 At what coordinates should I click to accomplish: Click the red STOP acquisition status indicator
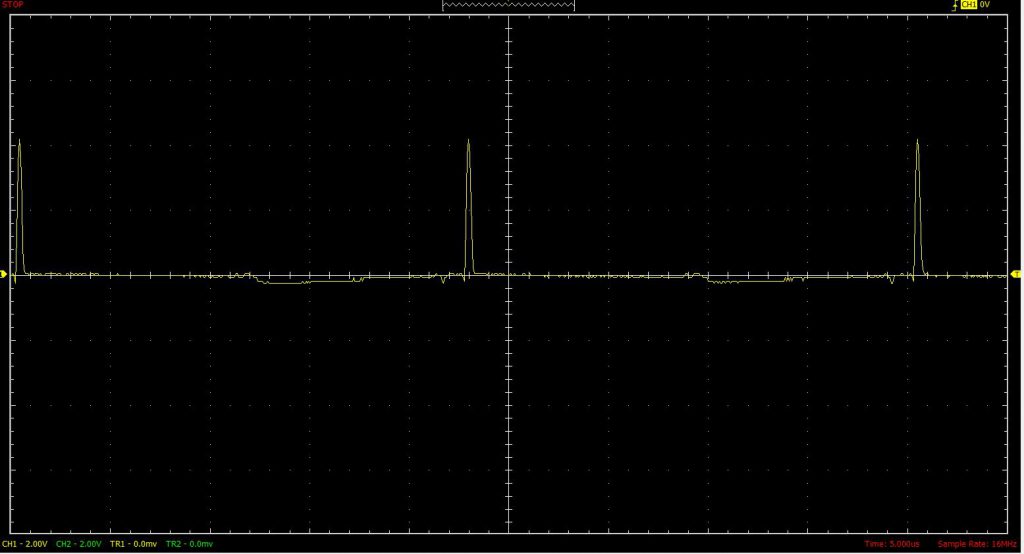pos(13,5)
